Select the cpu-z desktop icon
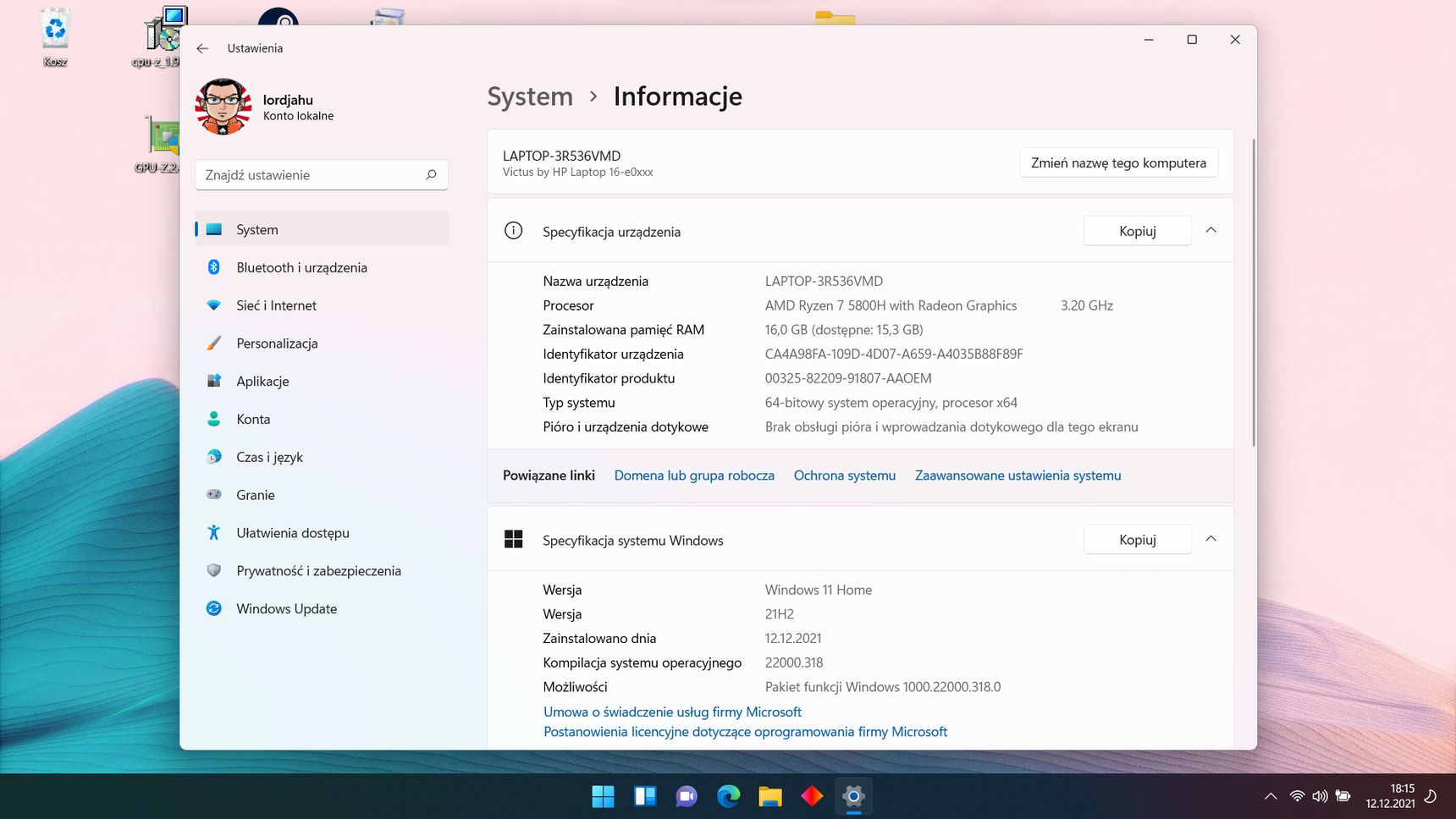This screenshot has height=819, width=1456. 161,37
